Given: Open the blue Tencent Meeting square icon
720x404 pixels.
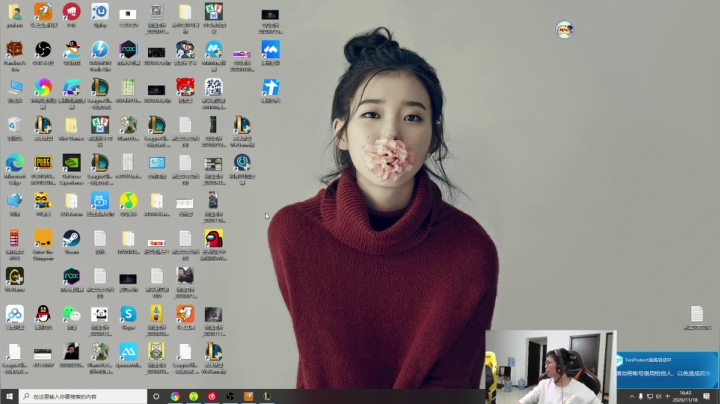Looking at the screenshot, I should 270,50.
